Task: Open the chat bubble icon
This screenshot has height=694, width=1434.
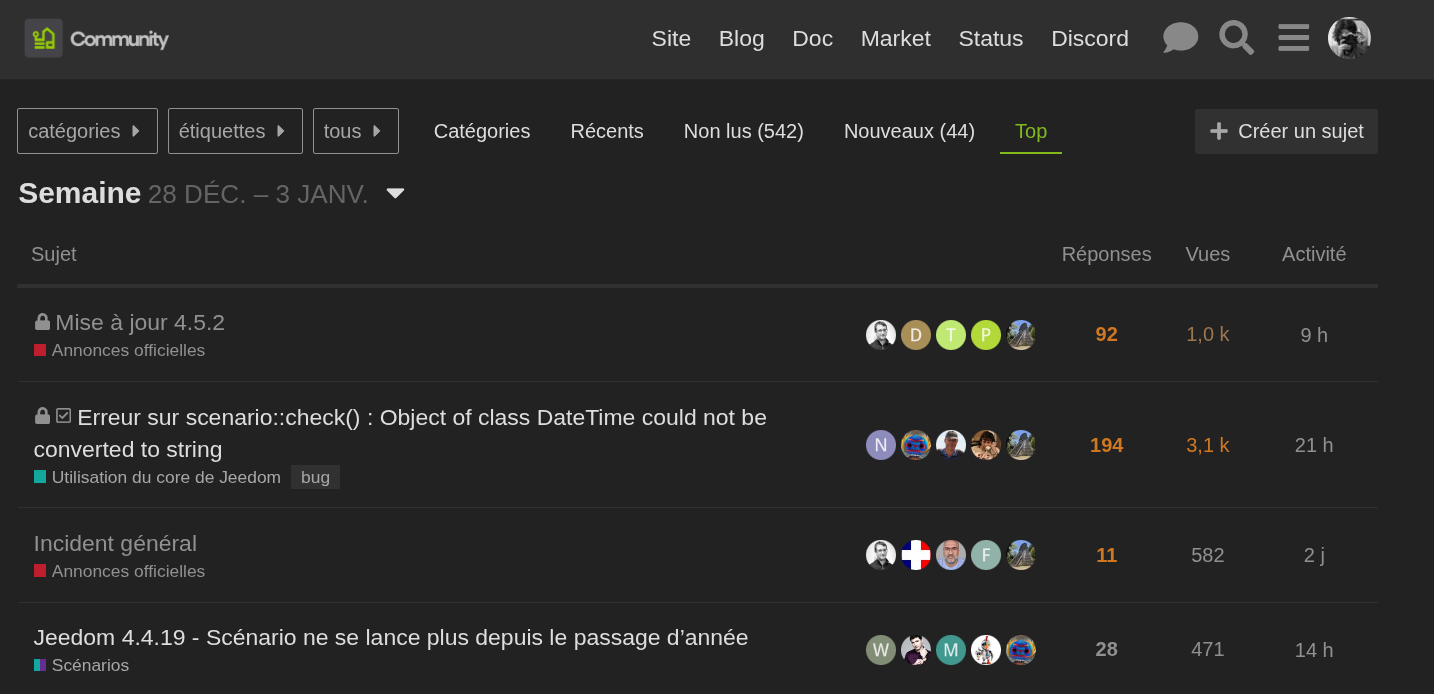Action: tap(1180, 39)
